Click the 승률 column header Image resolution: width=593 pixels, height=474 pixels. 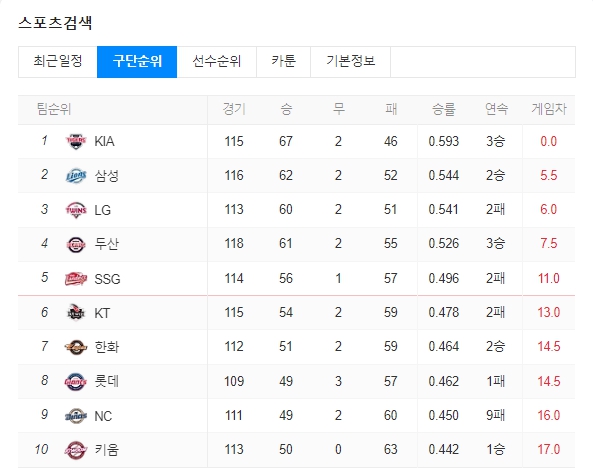(444, 109)
